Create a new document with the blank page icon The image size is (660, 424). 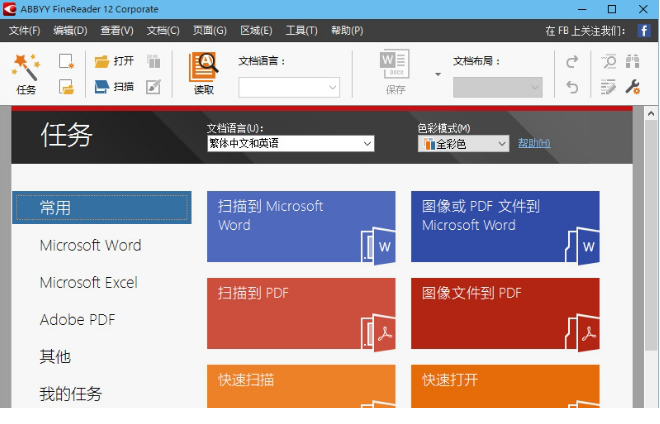66,61
